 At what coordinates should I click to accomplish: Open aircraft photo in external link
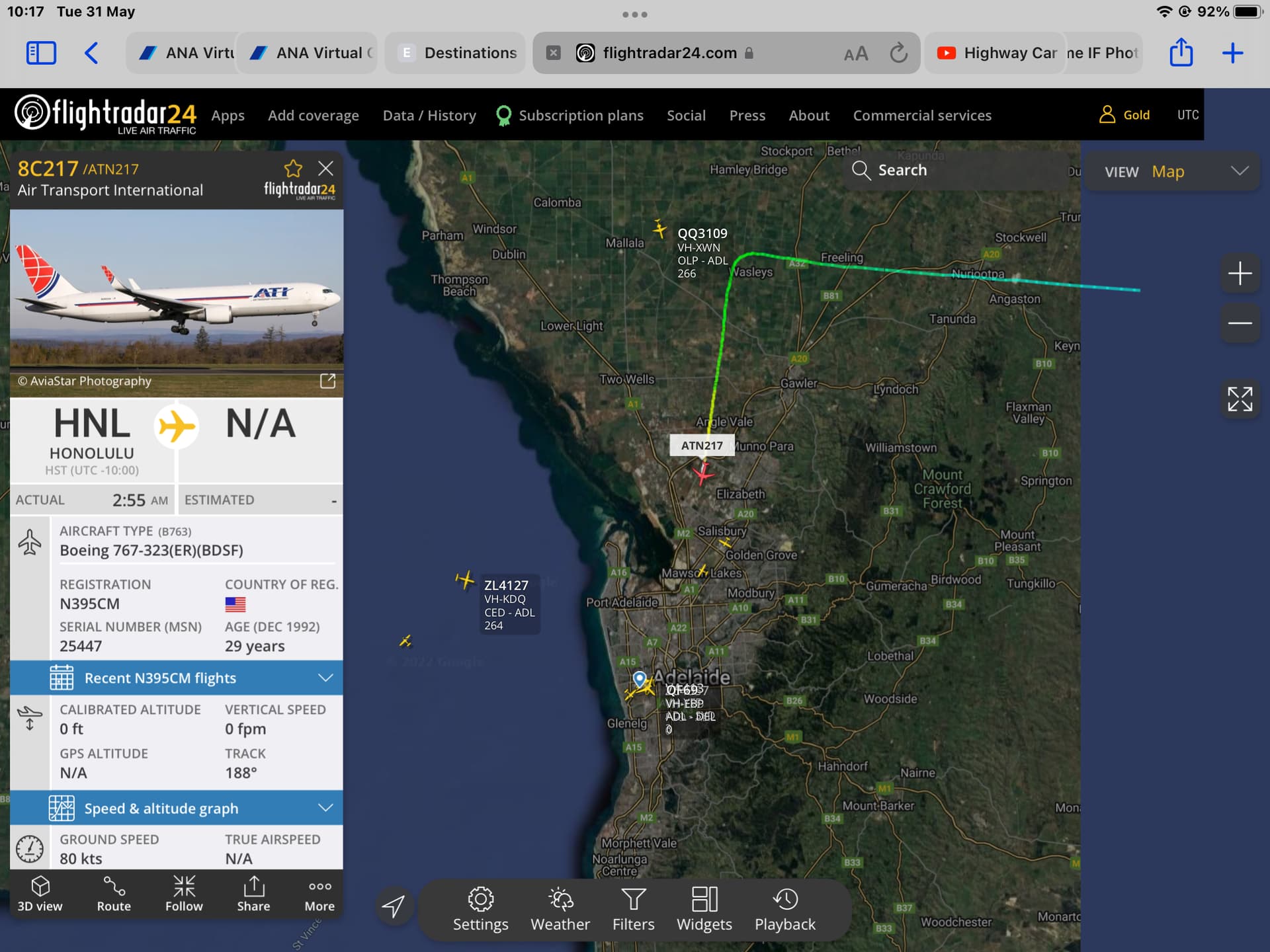click(327, 381)
